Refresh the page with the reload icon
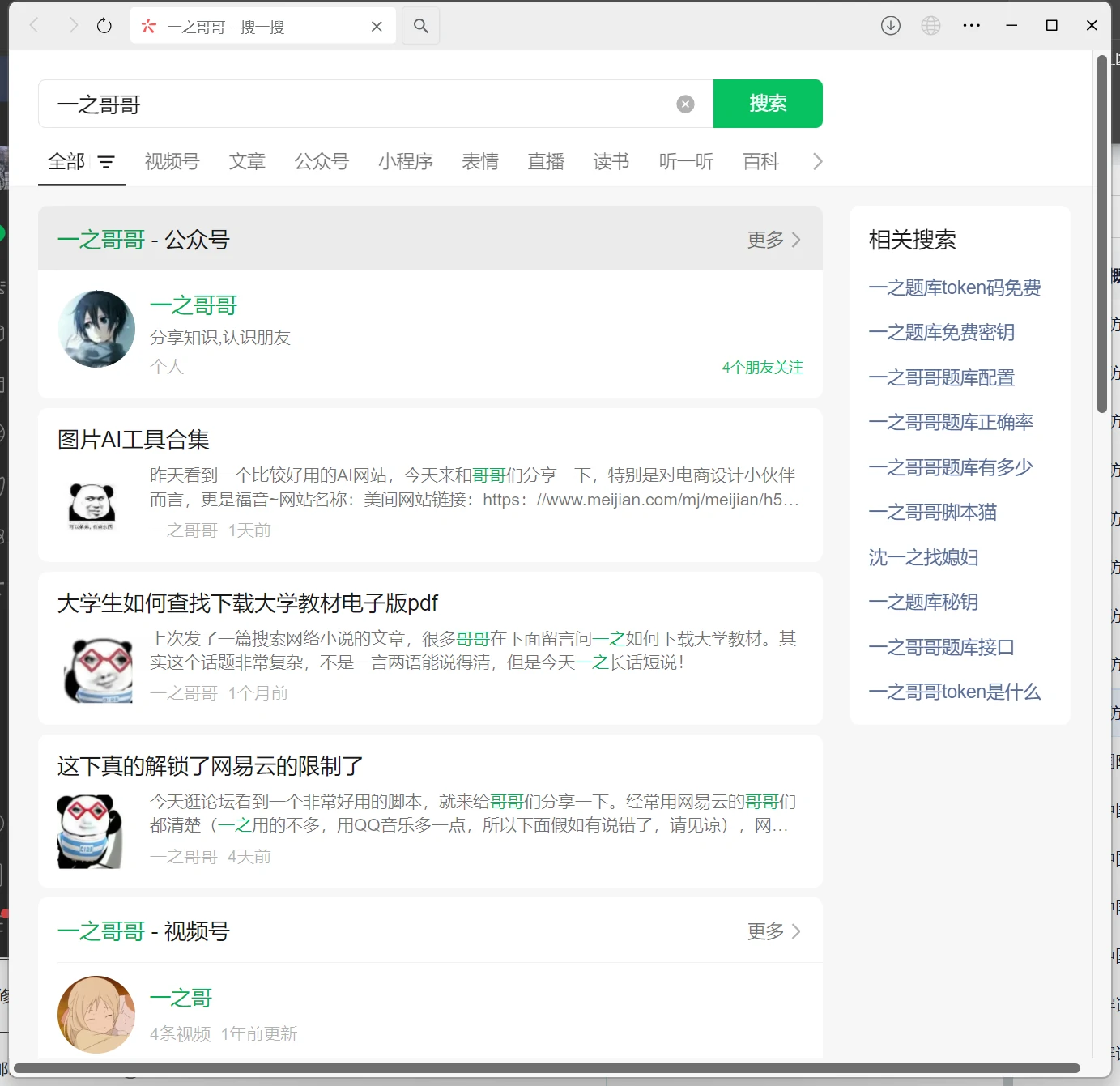Viewport: 1120px width, 1086px height. pos(104,25)
